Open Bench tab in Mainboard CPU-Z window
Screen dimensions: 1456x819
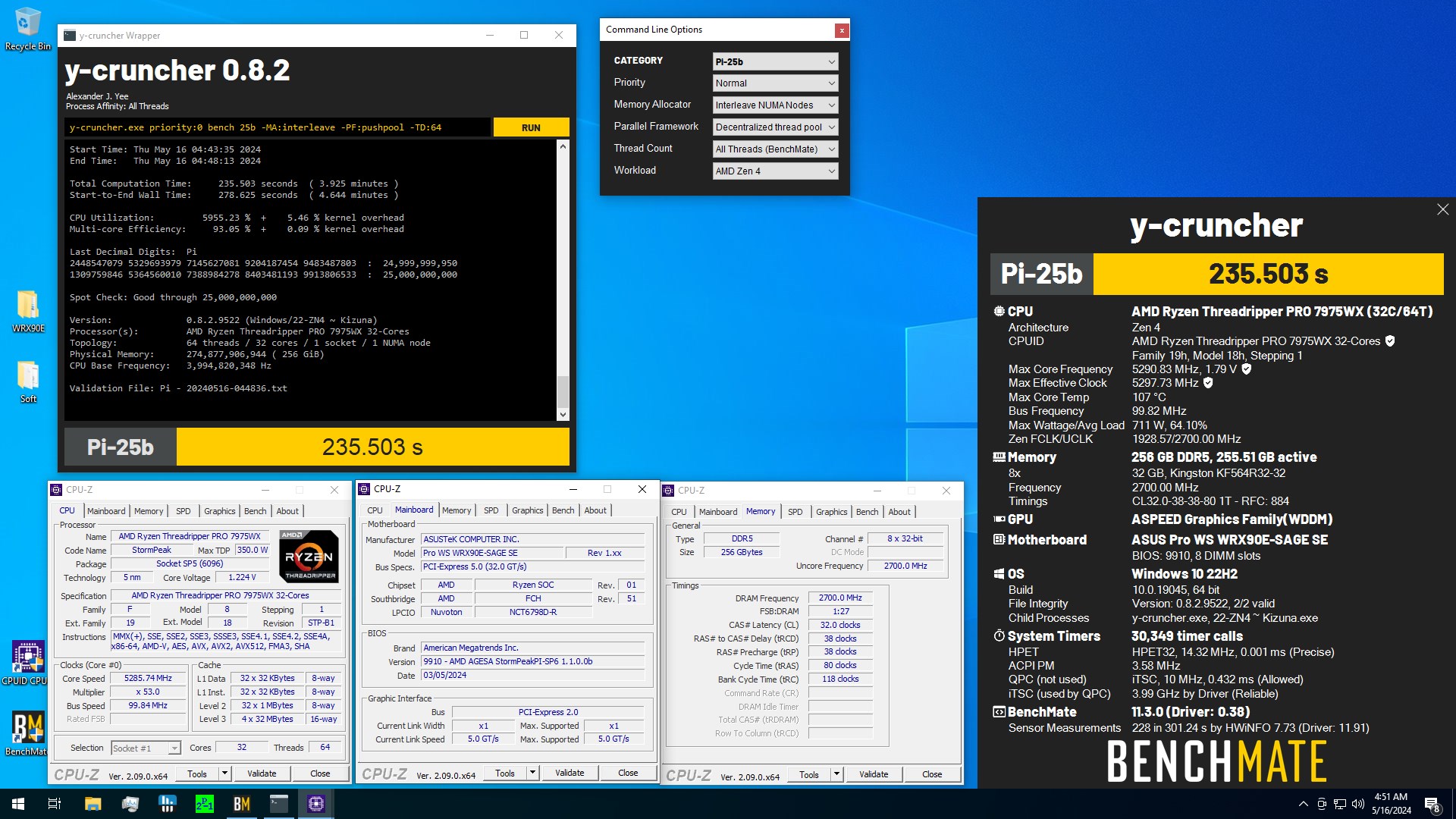pyautogui.click(x=563, y=510)
